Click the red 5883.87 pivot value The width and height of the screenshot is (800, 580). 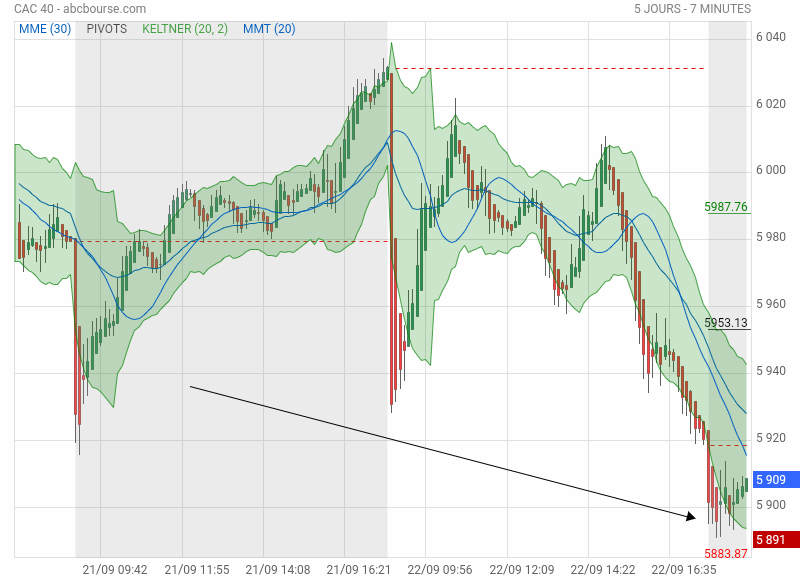pos(726,553)
